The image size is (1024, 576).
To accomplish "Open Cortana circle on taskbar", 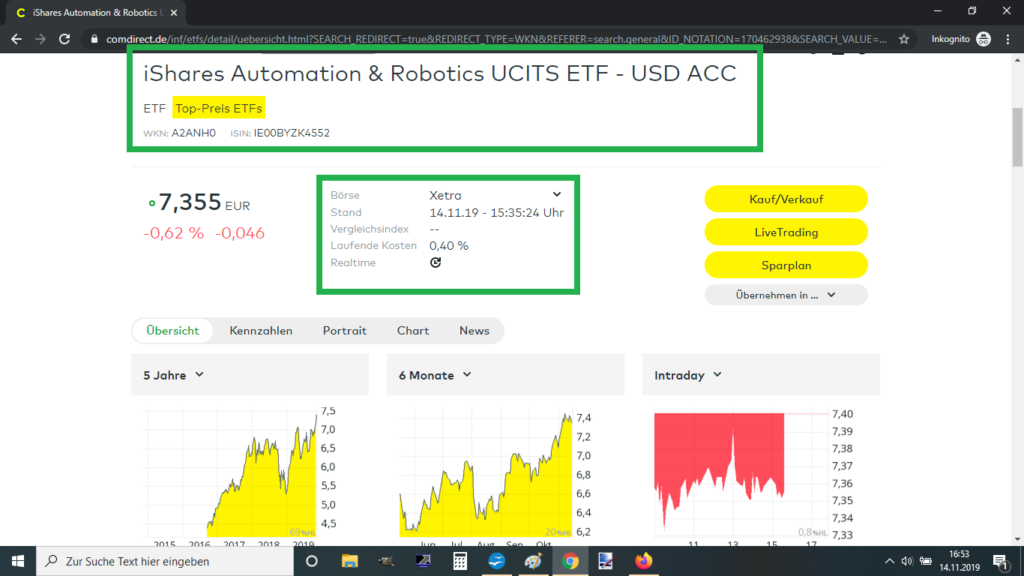I will click(312, 561).
